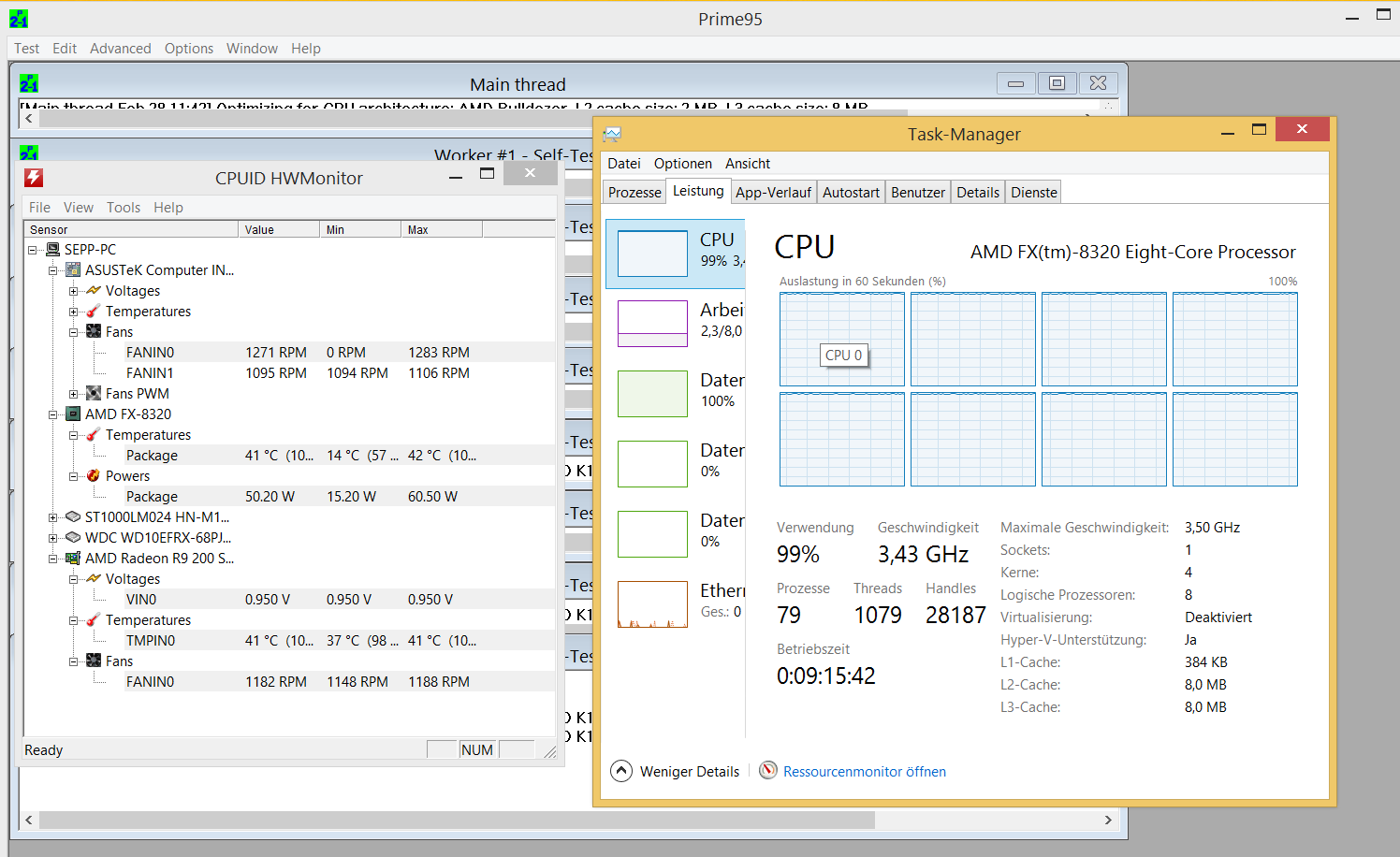Open the Test menu in Prime95
Screen dimensions: 1400x857
coord(27,49)
